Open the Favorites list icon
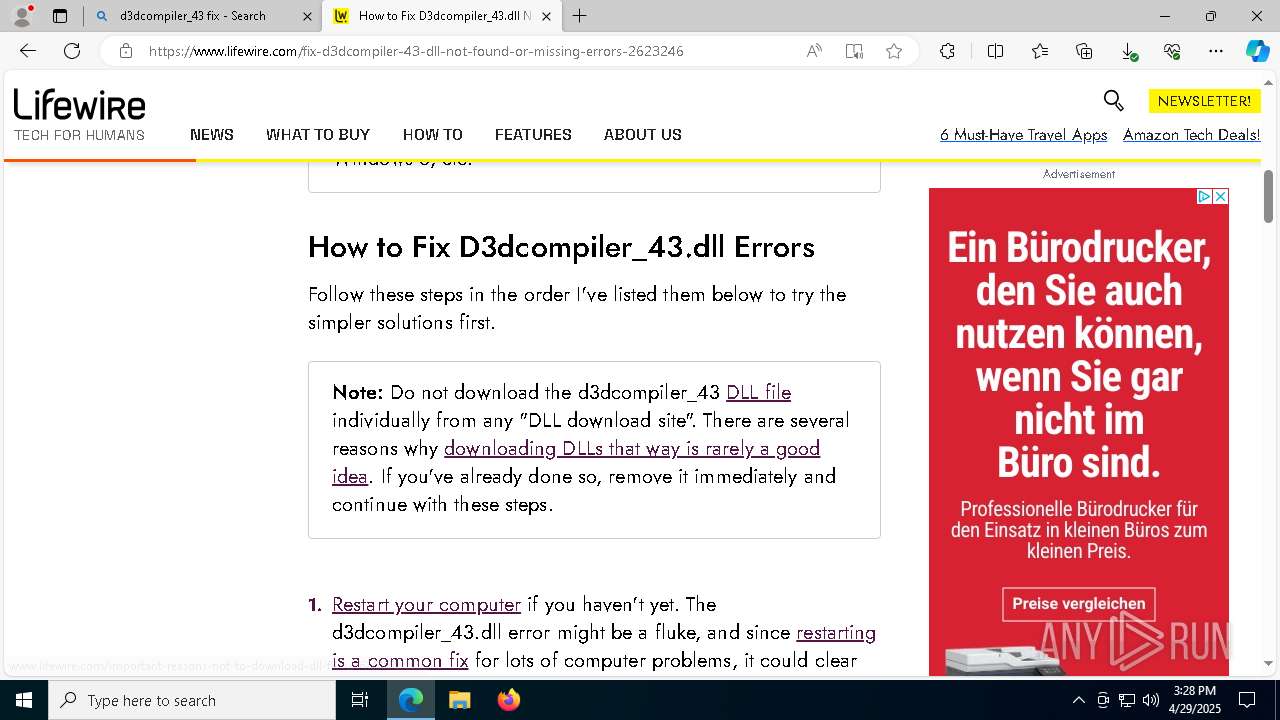The width and height of the screenshot is (1280, 720). coord(1040,51)
